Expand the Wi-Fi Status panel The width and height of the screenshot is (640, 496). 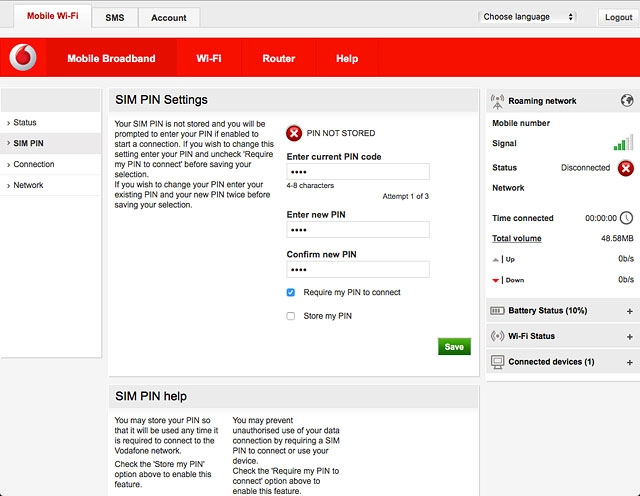coord(629,336)
